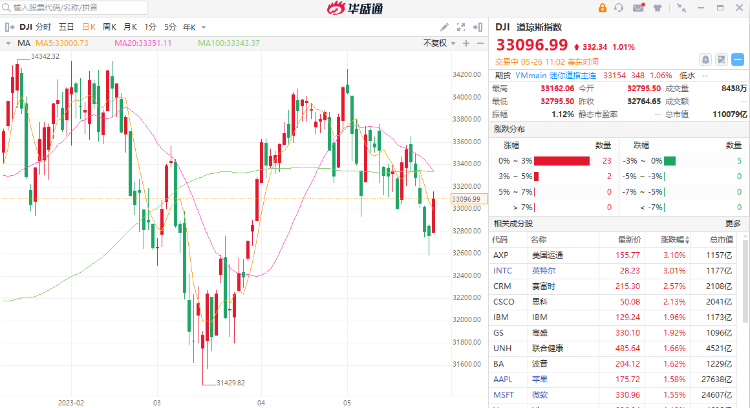The width and height of the screenshot is (750, 408).
Task: Click the shrink window arrows icon
Action: coord(682,8)
